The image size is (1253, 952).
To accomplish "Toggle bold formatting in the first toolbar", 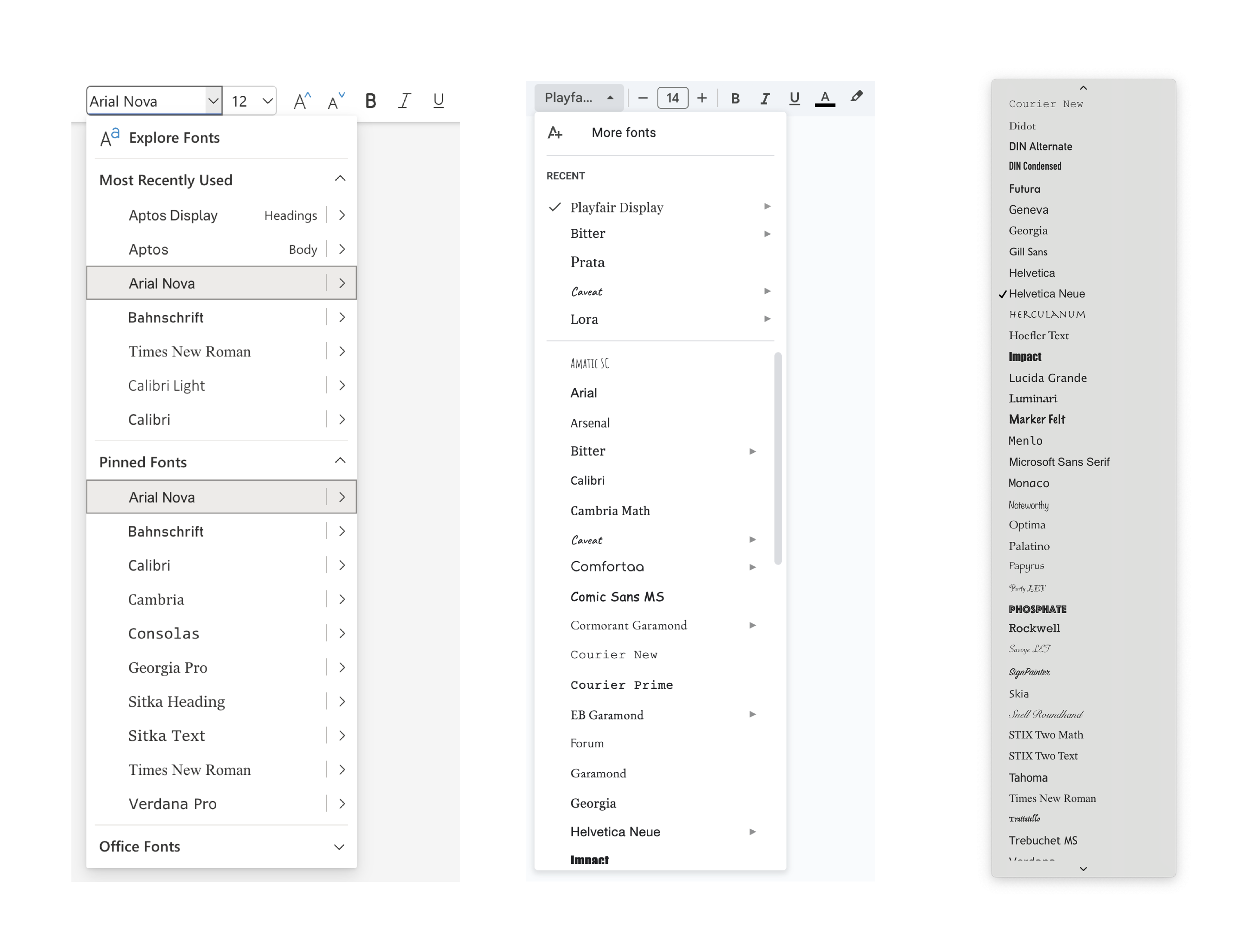I will 371,100.
